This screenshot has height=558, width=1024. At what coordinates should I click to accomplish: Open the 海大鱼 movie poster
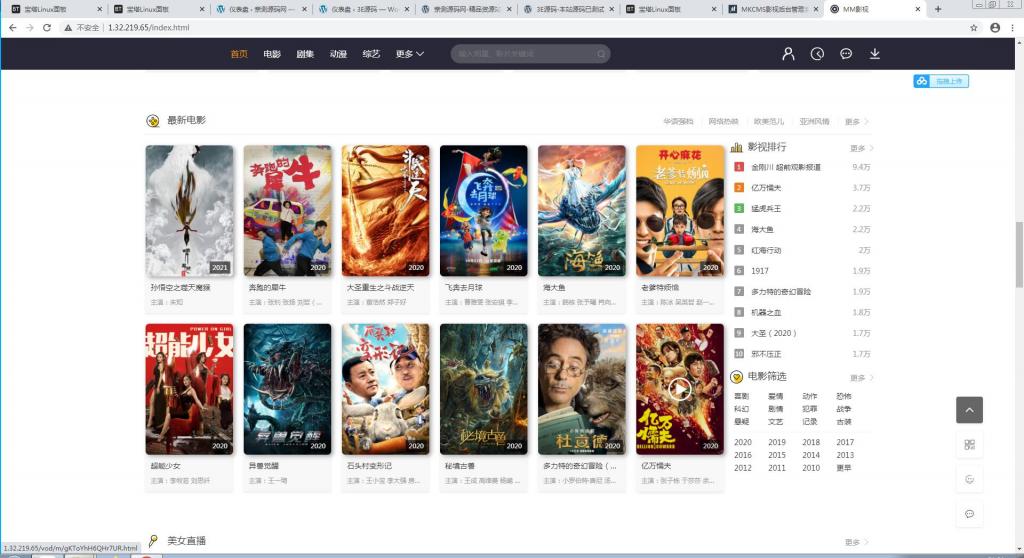[x=582, y=210]
